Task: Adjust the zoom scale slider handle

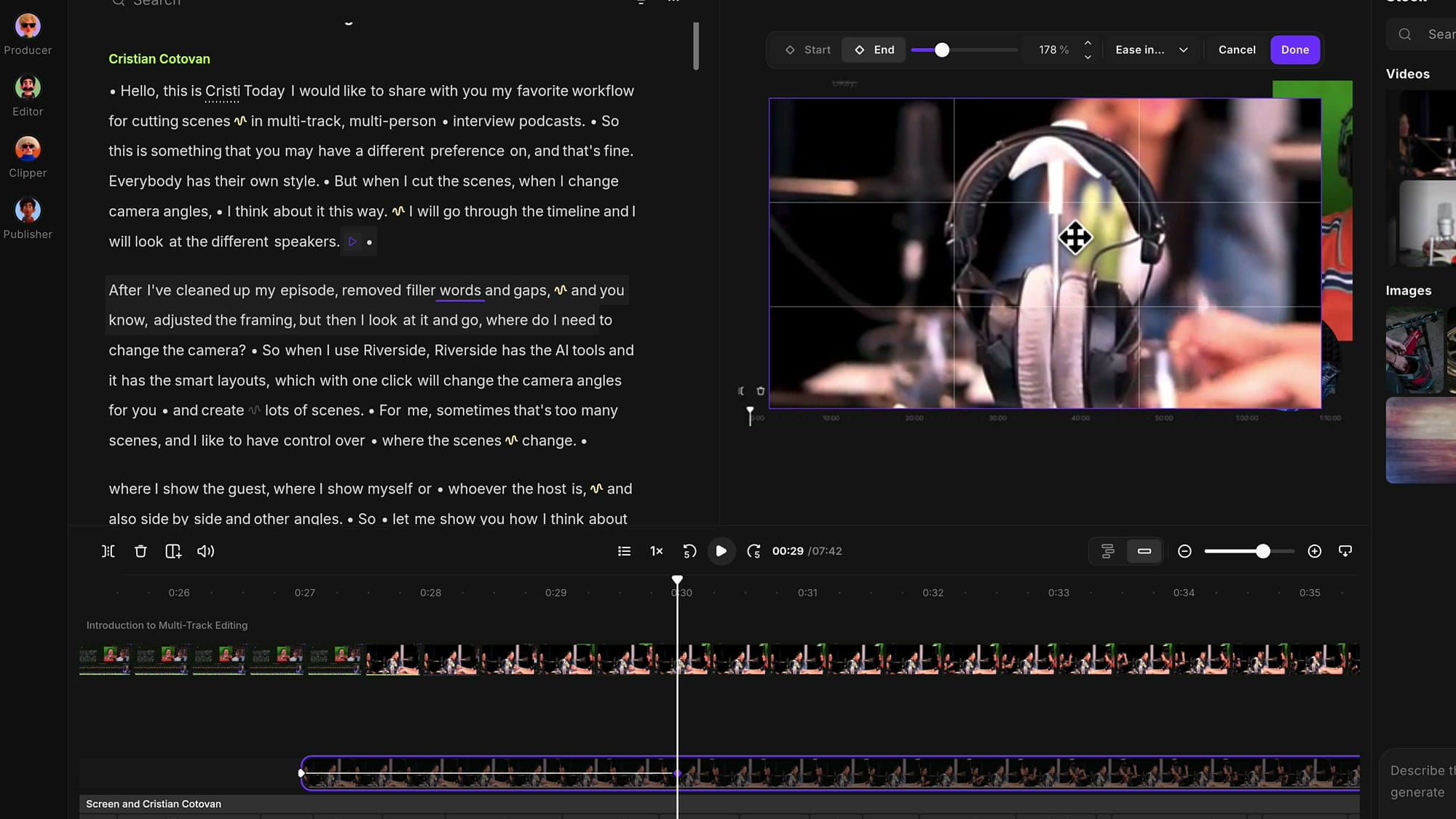Action: [x=942, y=50]
